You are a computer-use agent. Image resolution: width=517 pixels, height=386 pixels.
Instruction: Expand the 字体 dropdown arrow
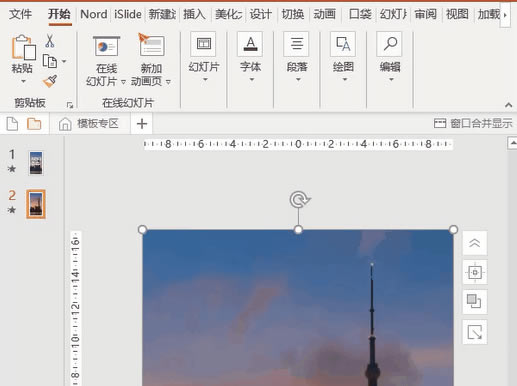252,80
